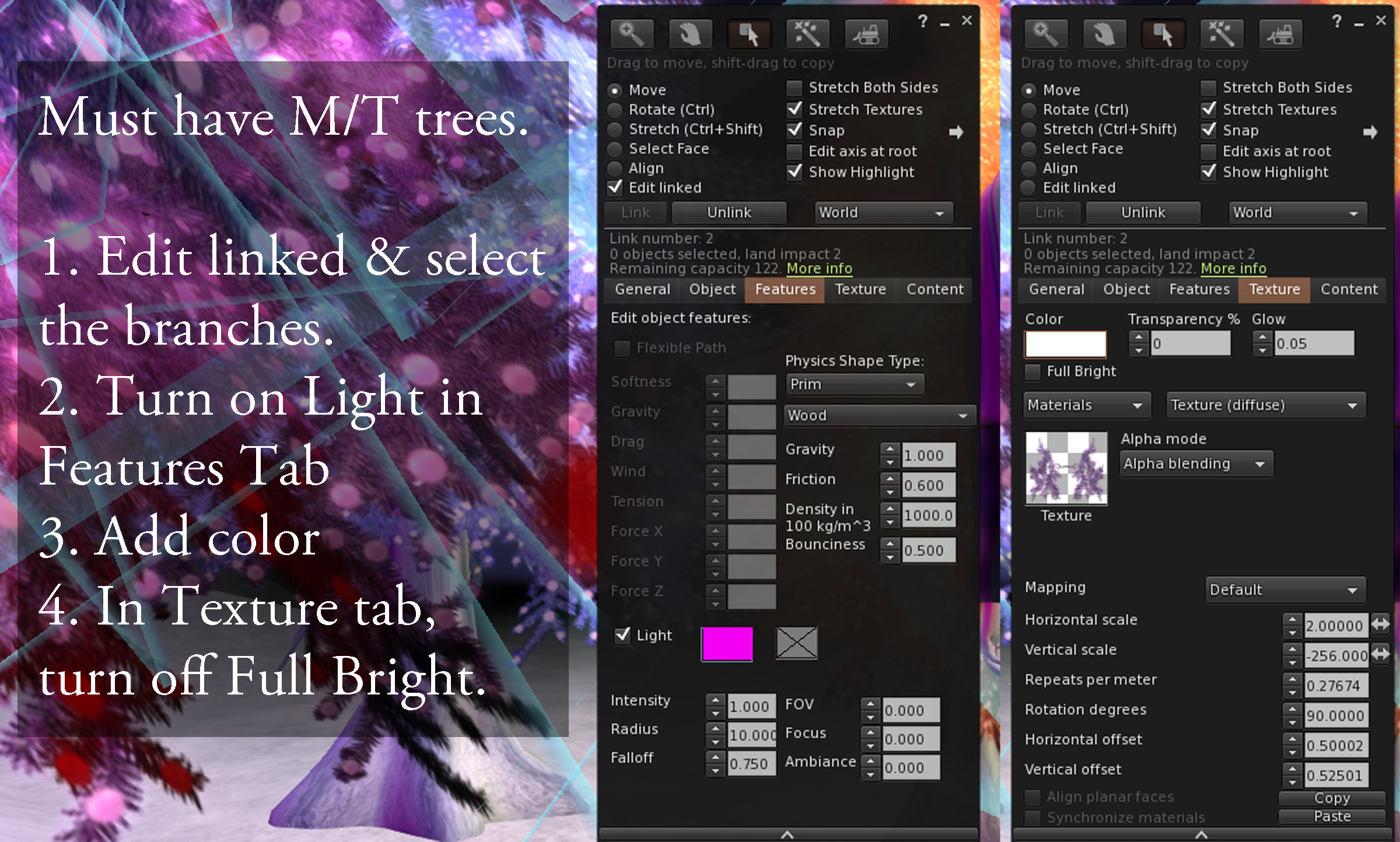Screen dimensions: 1400x842
Task: Open the white Color swatch
Action: [x=1065, y=344]
